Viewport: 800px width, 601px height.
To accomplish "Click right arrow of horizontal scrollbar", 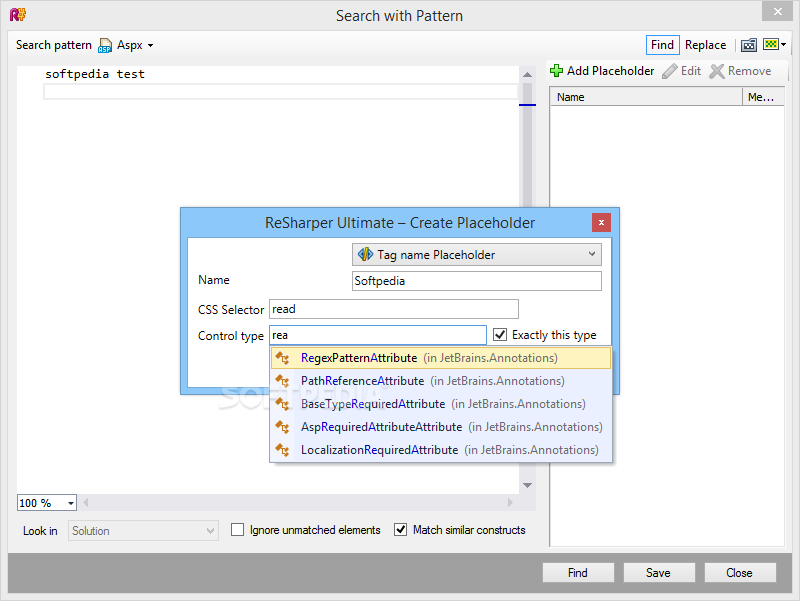I will click(510, 503).
